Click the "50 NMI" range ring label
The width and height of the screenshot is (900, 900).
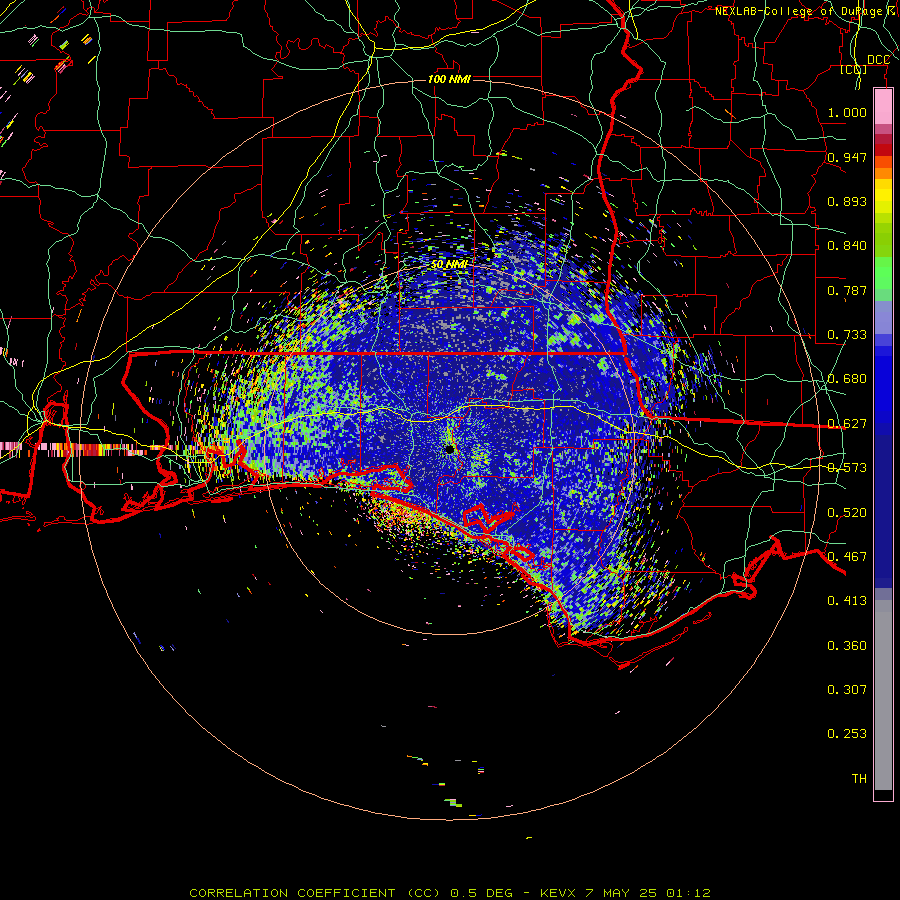coord(449,265)
